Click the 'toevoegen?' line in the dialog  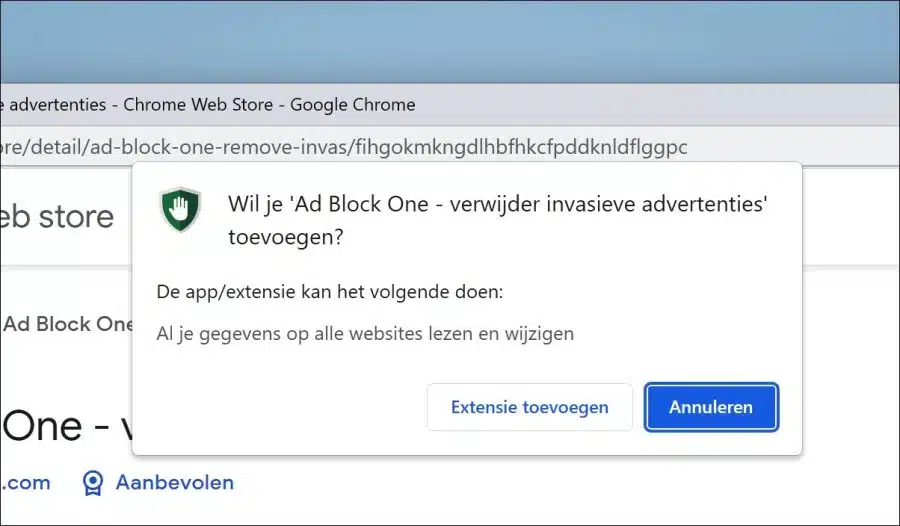pyautogui.click(x=286, y=237)
